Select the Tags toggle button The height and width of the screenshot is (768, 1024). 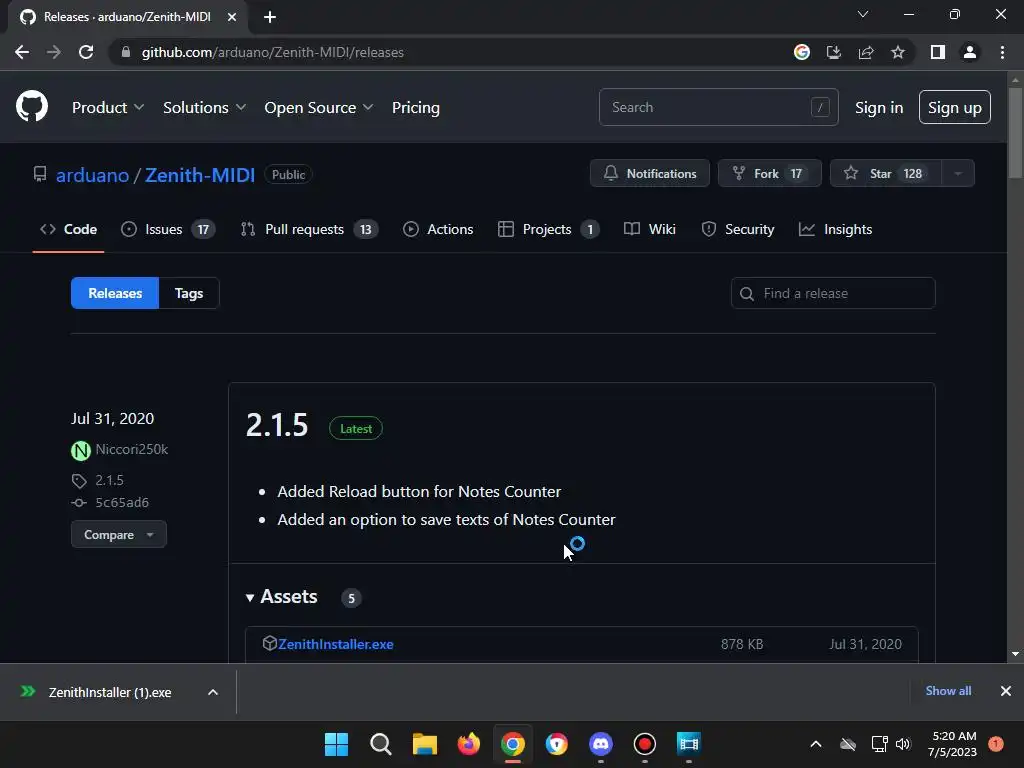tap(189, 293)
